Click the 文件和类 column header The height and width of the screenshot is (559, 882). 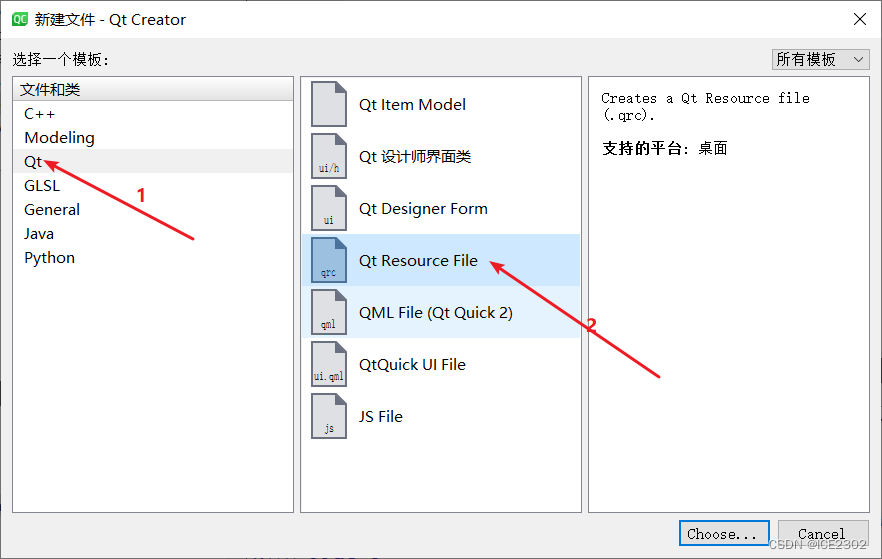tap(153, 89)
